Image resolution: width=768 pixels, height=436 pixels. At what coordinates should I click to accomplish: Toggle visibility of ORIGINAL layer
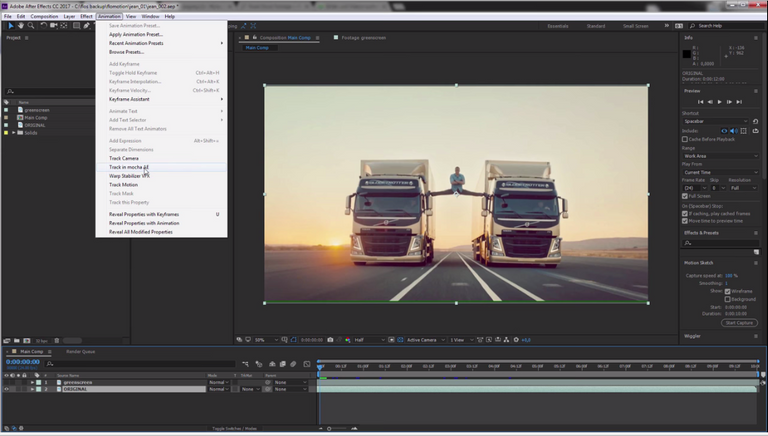point(6,389)
